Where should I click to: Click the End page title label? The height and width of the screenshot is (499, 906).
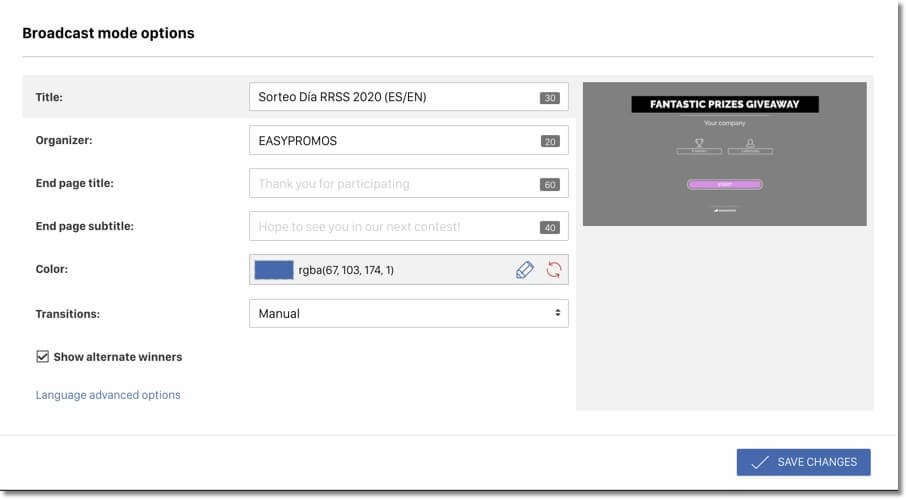click(x=75, y=183)
